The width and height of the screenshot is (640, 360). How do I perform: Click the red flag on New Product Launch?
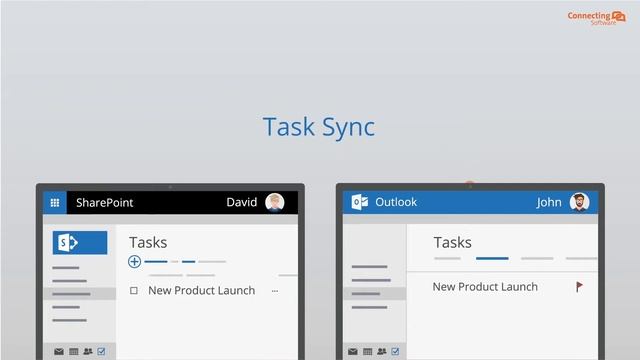click(579, 287)
